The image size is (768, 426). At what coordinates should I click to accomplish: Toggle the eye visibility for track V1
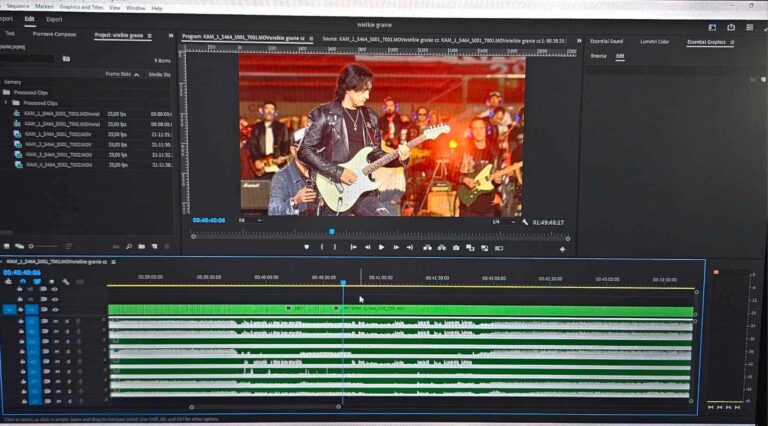(x=55, y=309)
